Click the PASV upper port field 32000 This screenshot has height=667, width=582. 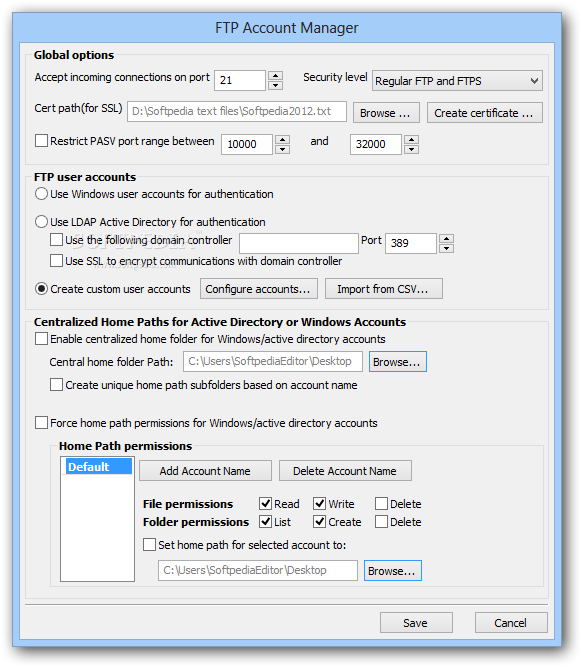click(x=376, y=144)
